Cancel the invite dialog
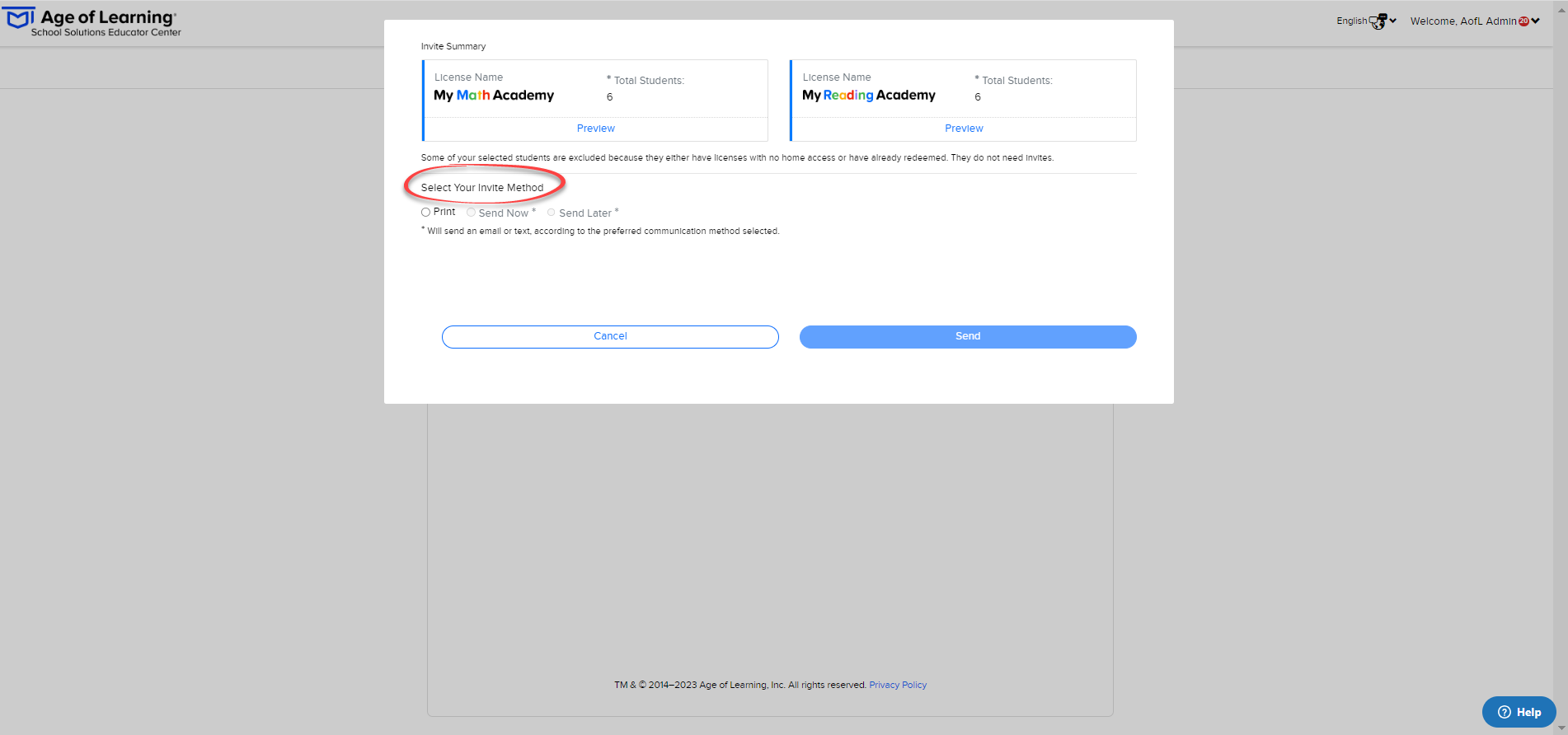Screen dimensions: 1568x735 [610, 336]
